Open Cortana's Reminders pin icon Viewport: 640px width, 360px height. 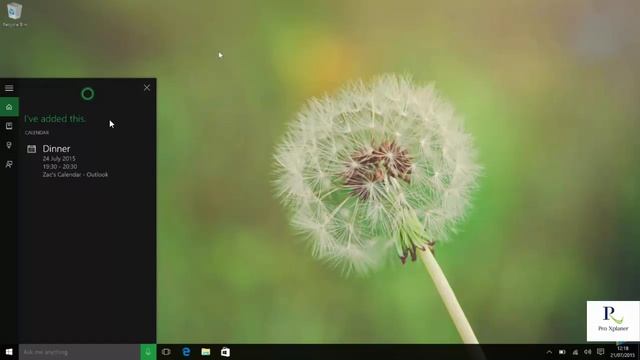[x=9, y=145]
